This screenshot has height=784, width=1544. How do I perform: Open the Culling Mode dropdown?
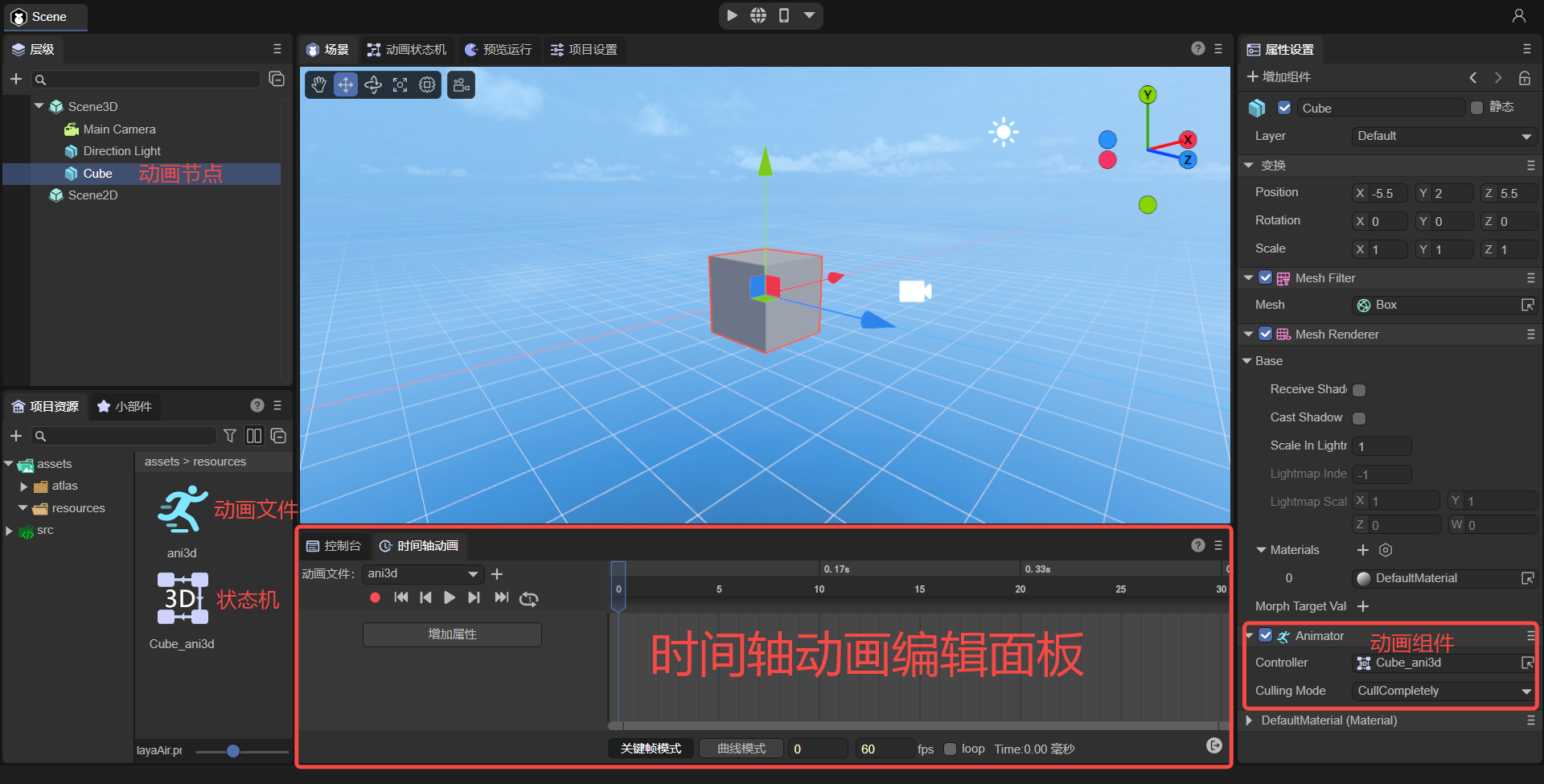pyautogui.click(x=1443, y=691)
